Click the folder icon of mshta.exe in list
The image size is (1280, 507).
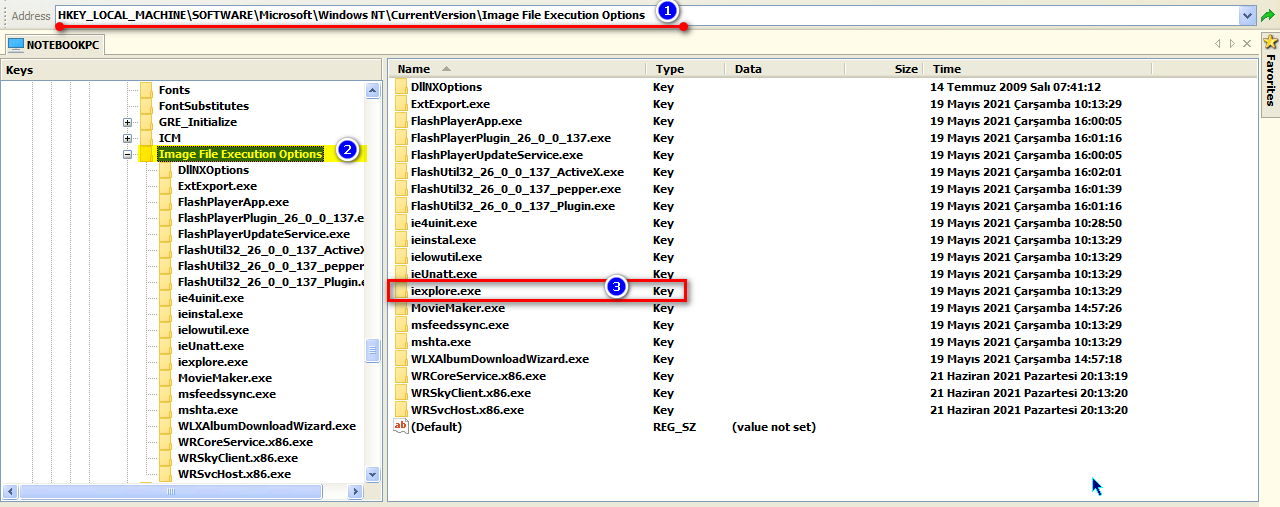(x=401, y=342)
